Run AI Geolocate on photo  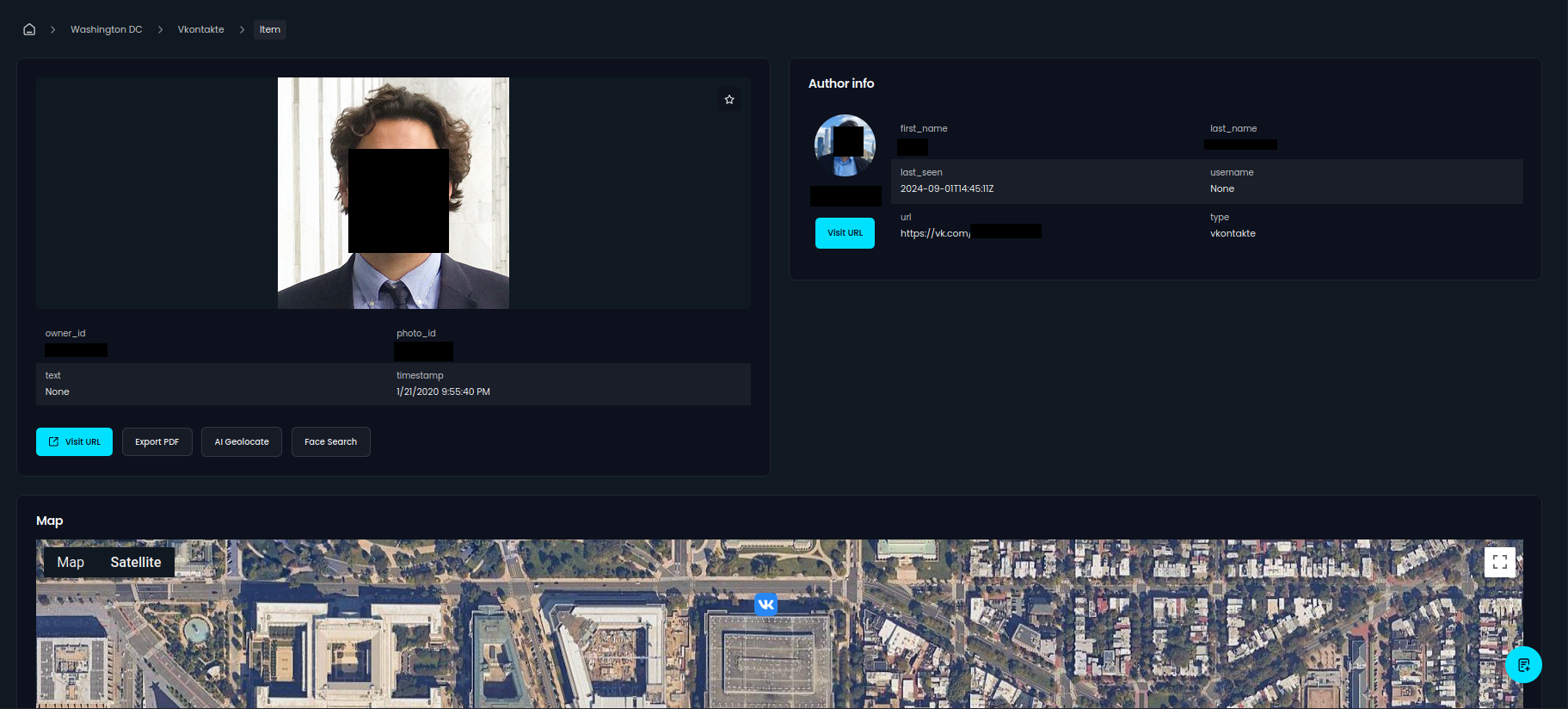click(242, 441)
